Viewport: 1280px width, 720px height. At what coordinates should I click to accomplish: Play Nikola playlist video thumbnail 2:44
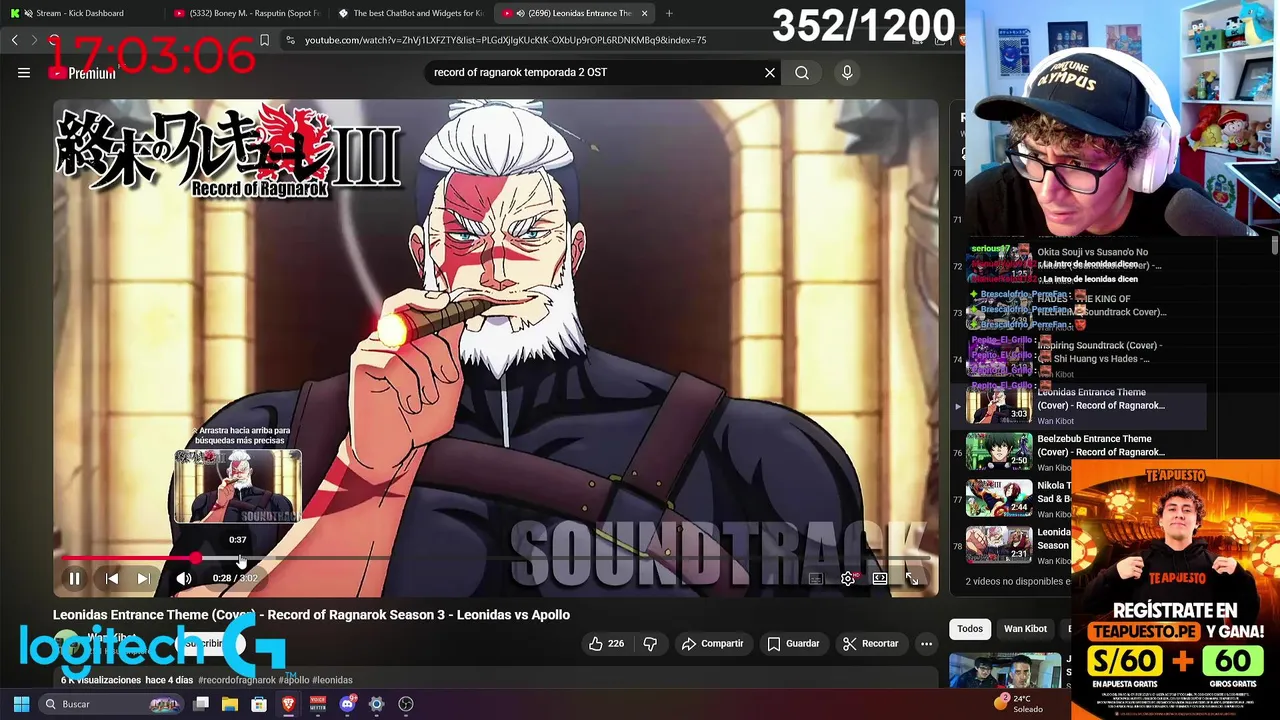999,497
